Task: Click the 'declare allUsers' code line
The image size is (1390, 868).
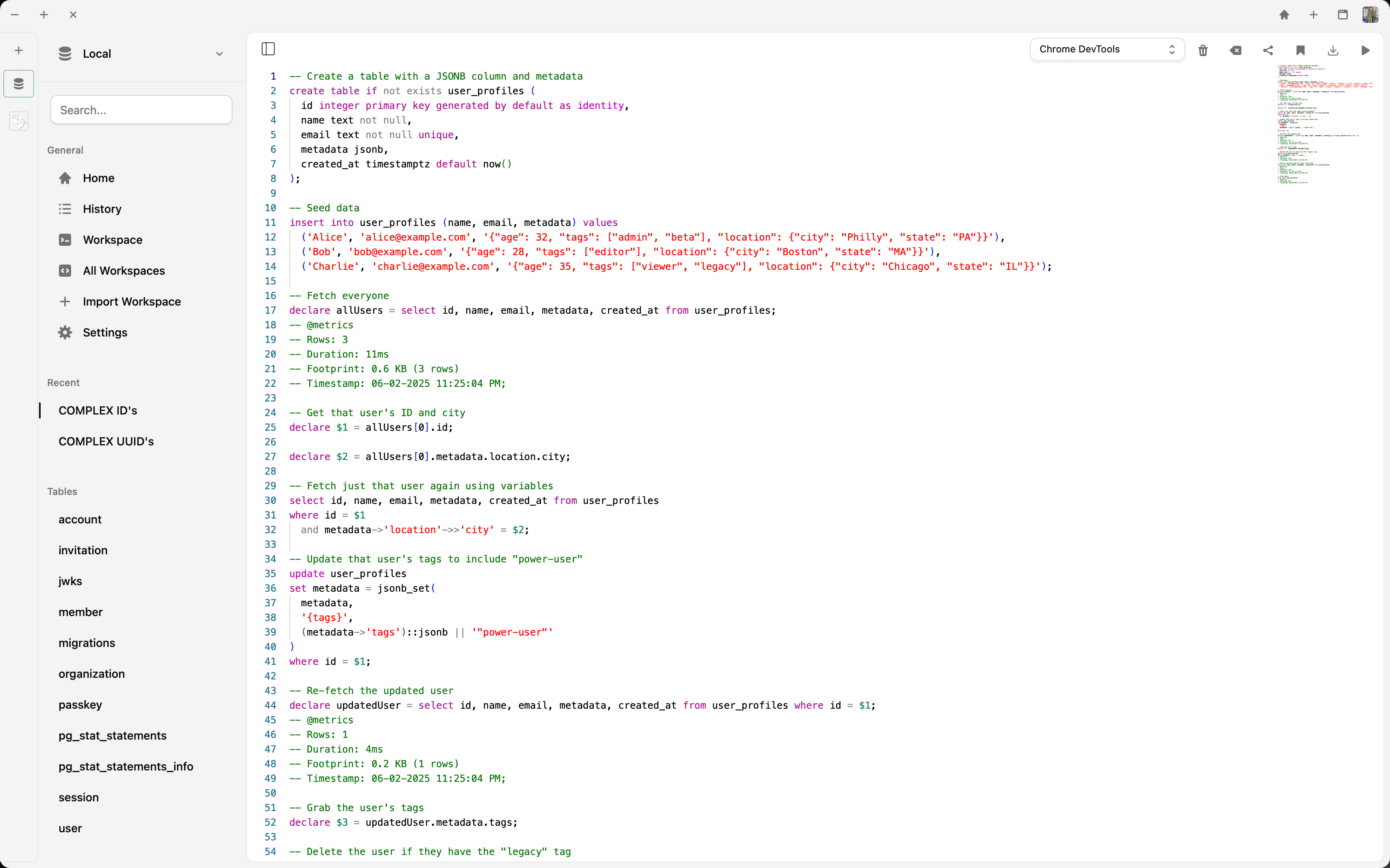Action: pyautogui.click(x=532, y=310)
